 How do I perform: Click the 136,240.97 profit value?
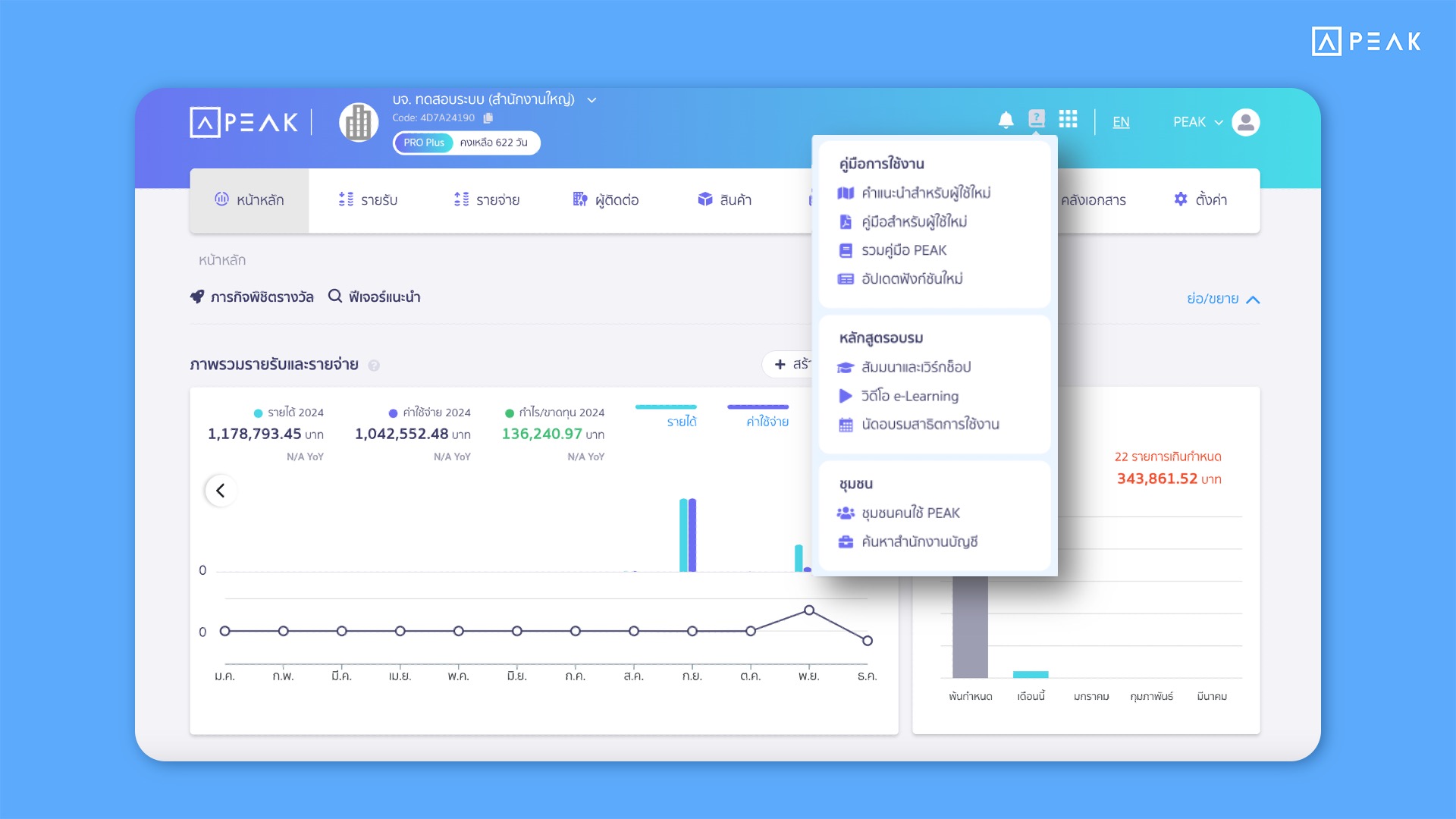(542, 434)
